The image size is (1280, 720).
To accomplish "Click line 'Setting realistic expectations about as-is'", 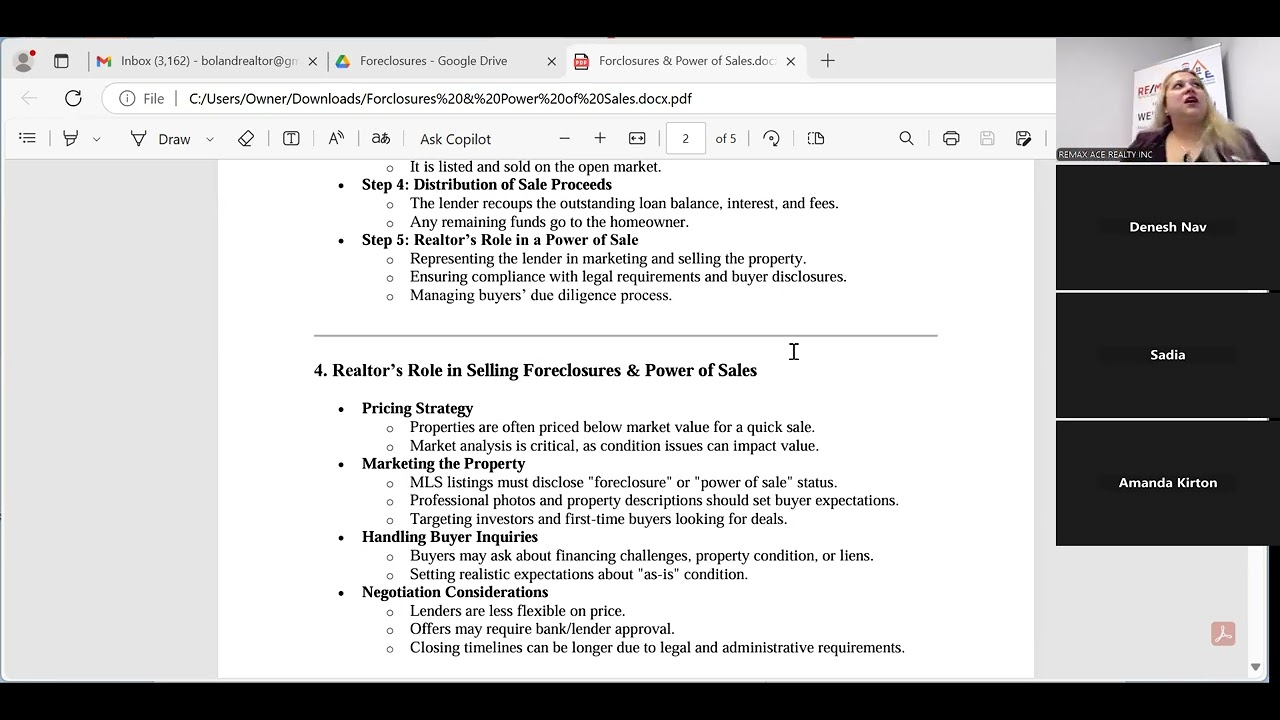I will tap(578, 574).
